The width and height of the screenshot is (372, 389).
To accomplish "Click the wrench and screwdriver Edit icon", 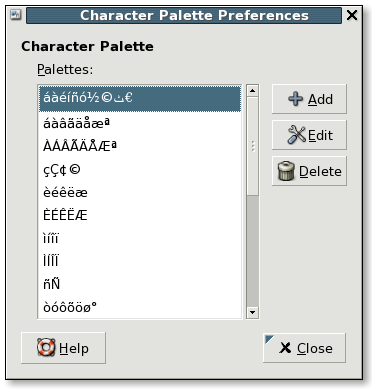I will [x=297, y=135].
